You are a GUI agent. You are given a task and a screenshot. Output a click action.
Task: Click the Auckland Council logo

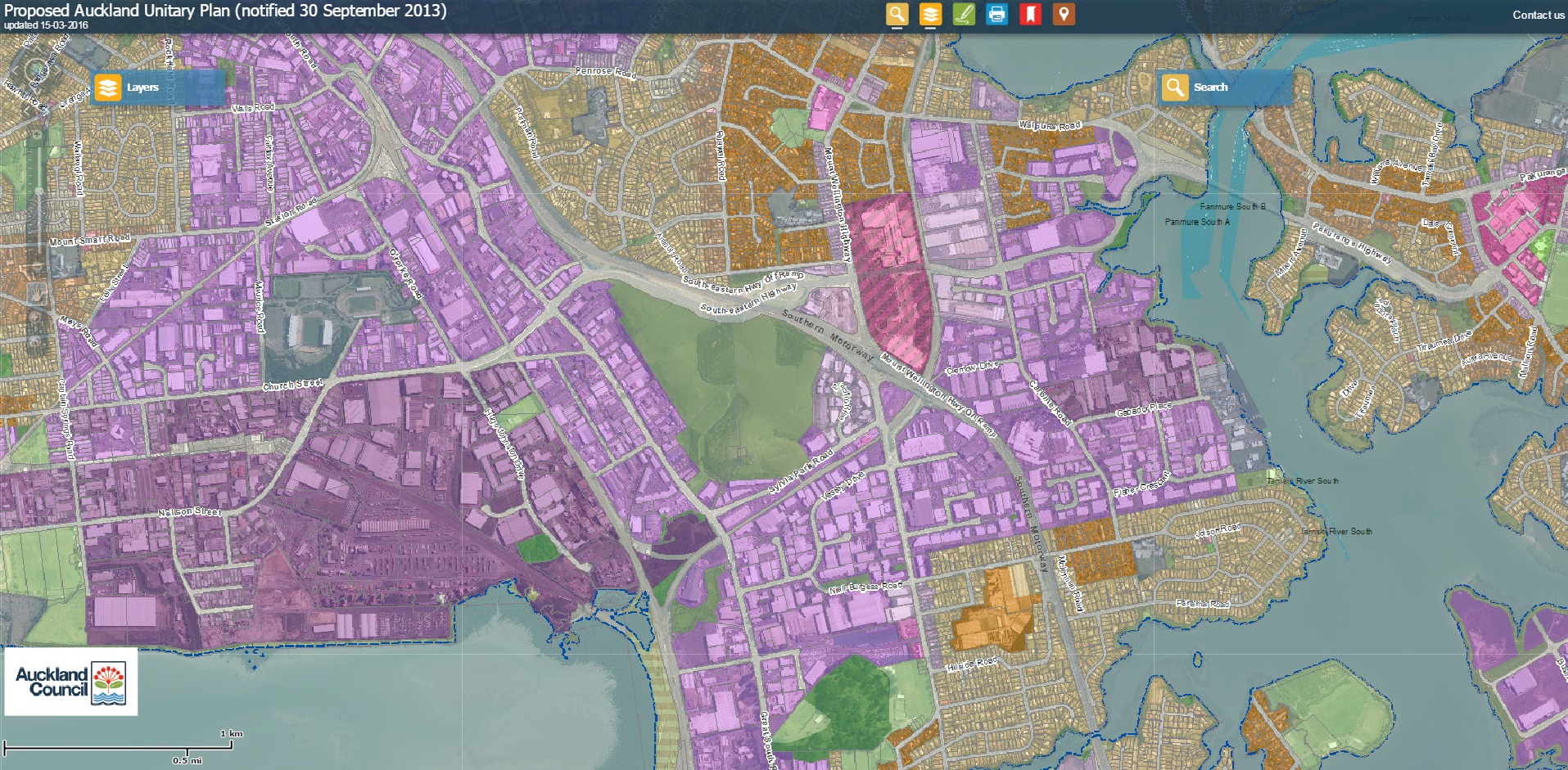71,682
